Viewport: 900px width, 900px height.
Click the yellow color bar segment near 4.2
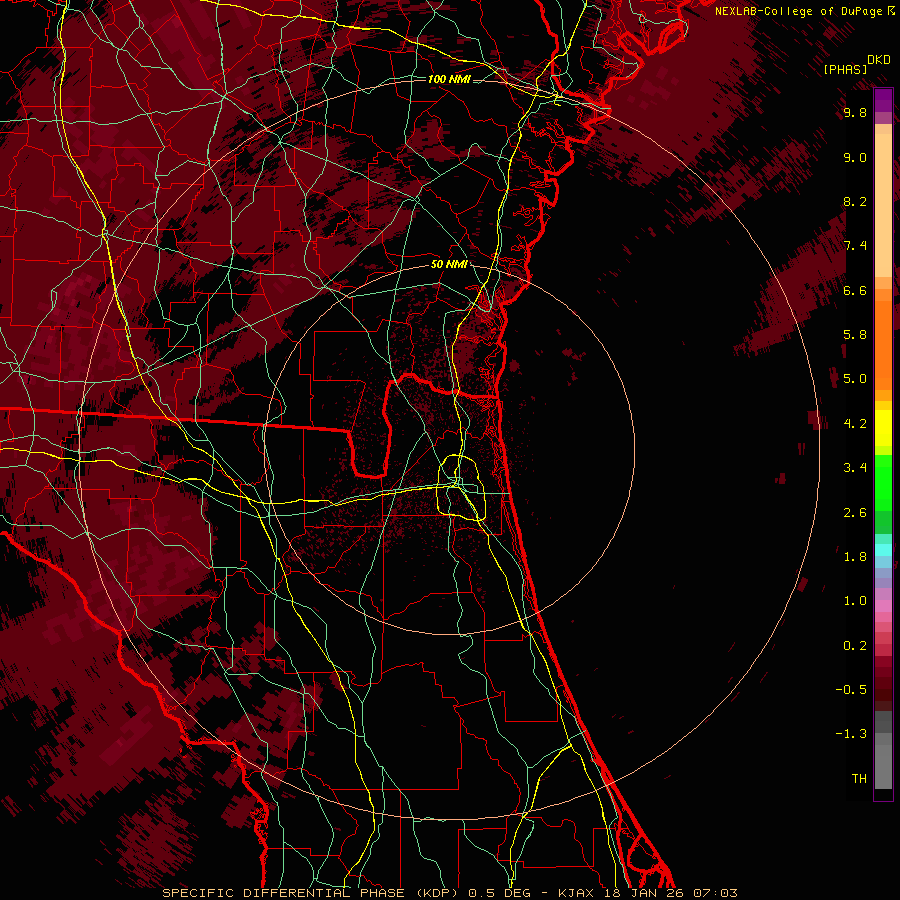coord(883,428)
